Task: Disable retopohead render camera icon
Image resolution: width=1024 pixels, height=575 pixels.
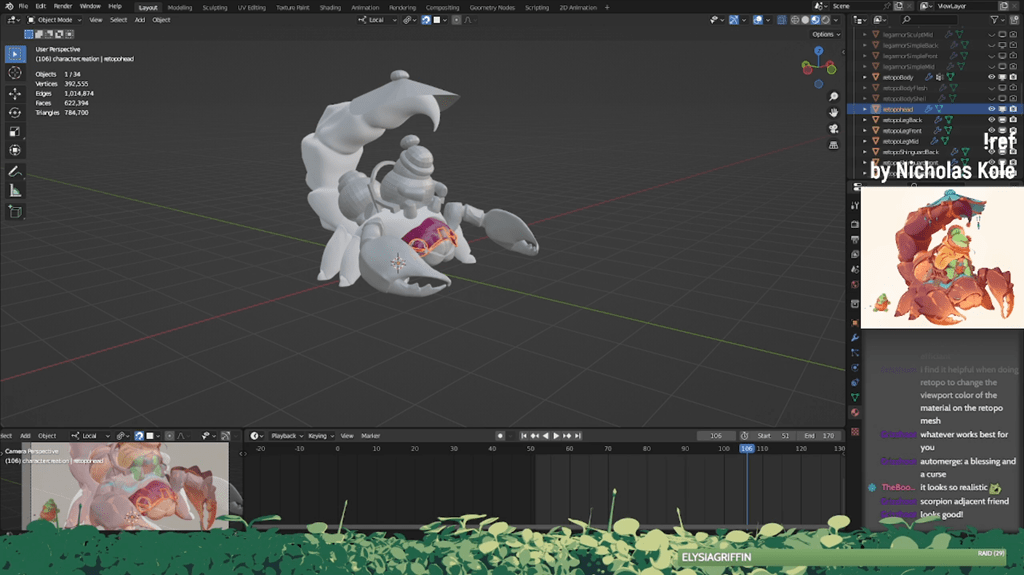Action: click(x=1013, y=109)
